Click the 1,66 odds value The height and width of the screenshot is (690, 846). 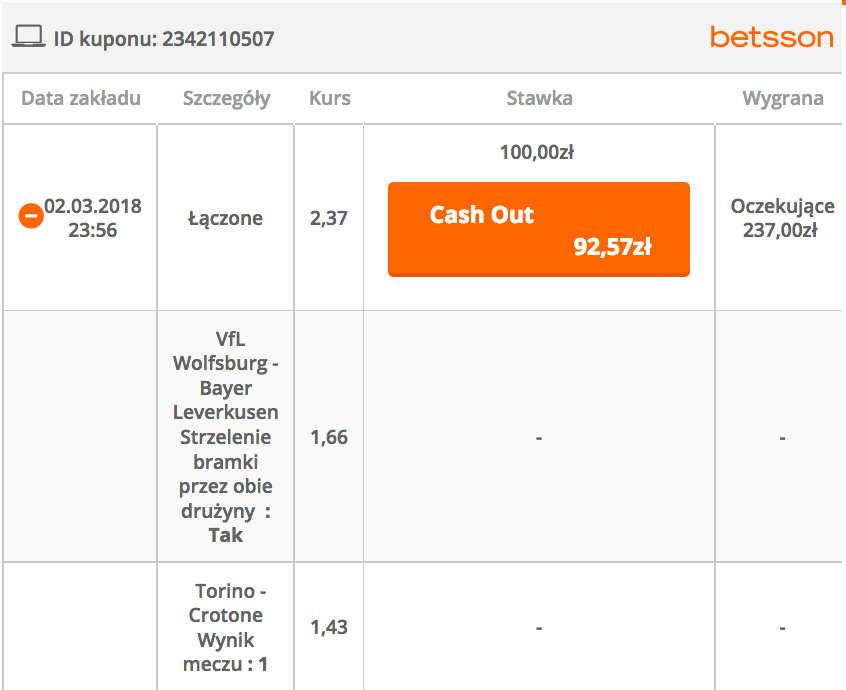pos(329,437)
